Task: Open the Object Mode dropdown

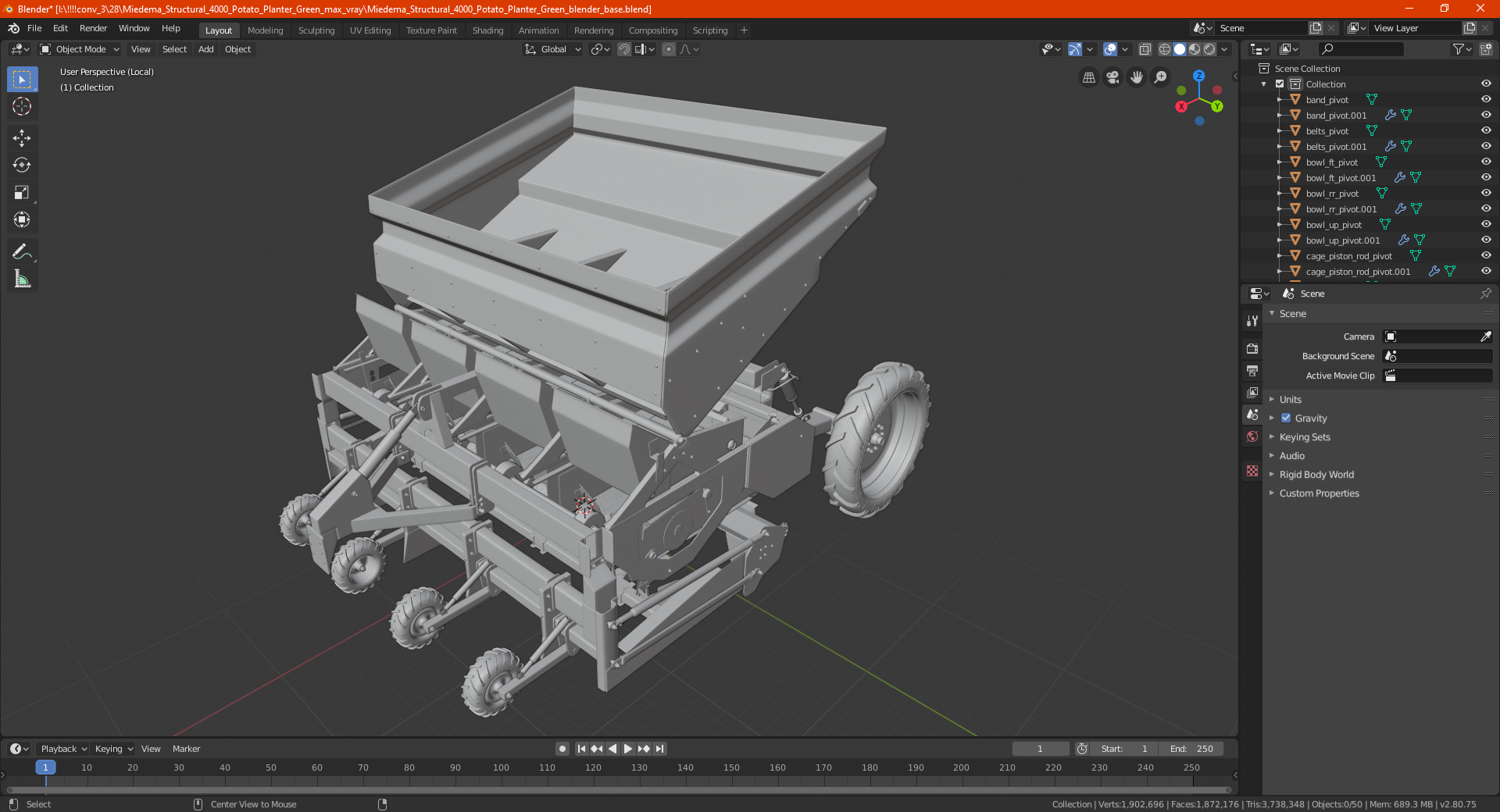Action: (80, 49)
